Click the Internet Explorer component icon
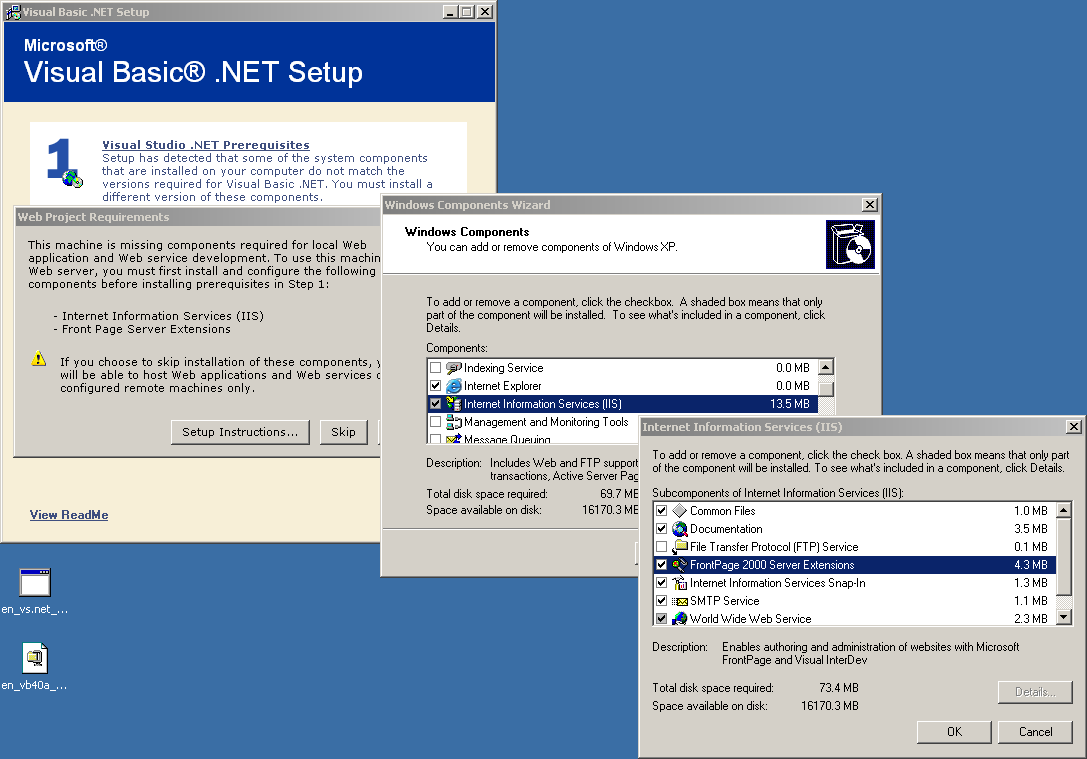This screenshot has width=1087, height=759. click(x=454, y=386)
